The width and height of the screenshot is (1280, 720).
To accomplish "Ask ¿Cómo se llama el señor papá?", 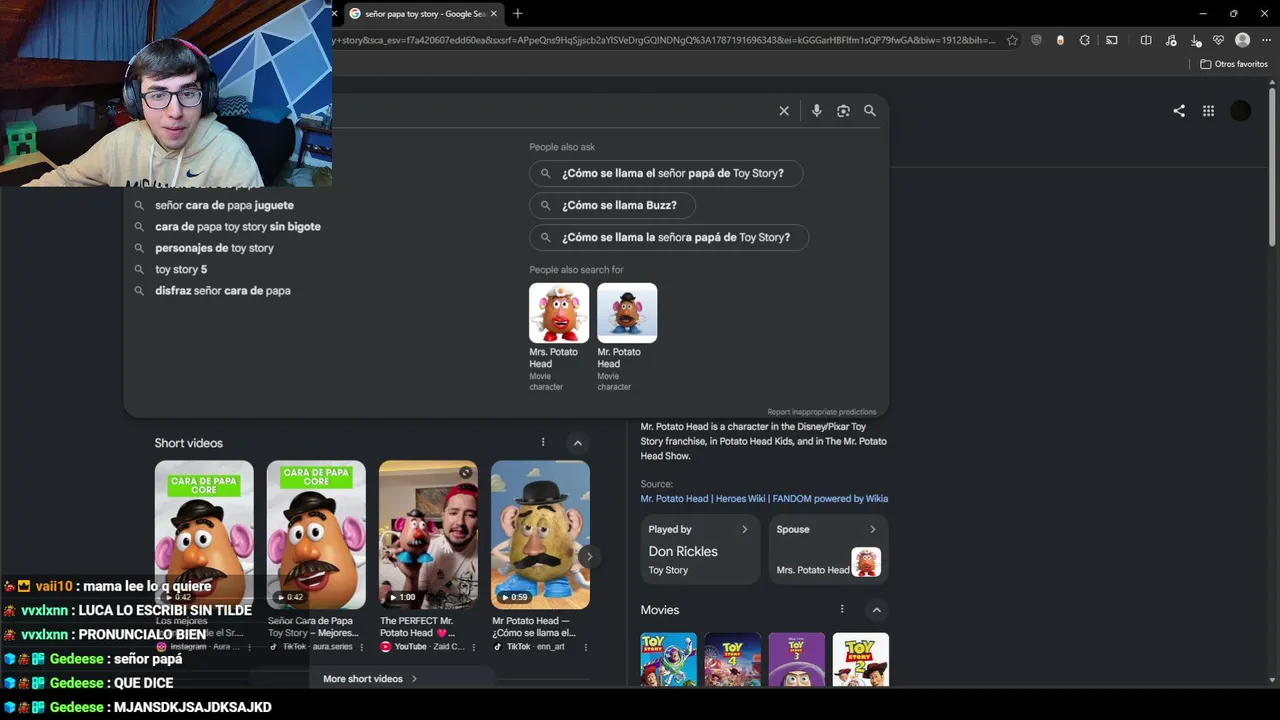I will pyautogui.click(x=666, y=173).
